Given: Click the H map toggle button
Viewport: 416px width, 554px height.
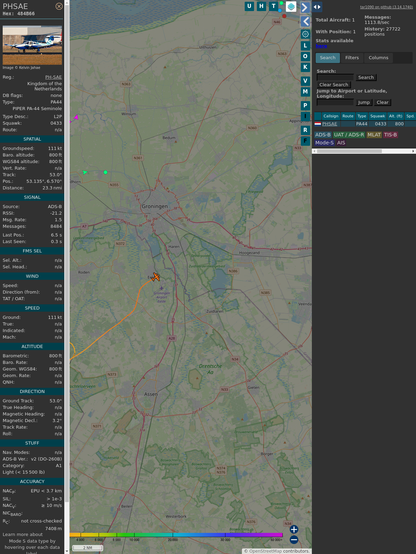Looking at the screenshot, I should pos(261,6).
